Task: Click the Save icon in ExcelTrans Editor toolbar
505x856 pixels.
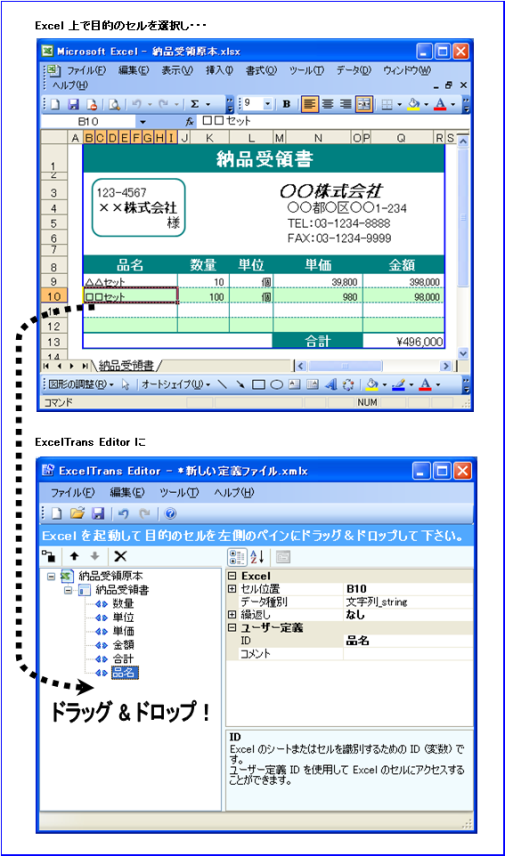Action: 98,514
